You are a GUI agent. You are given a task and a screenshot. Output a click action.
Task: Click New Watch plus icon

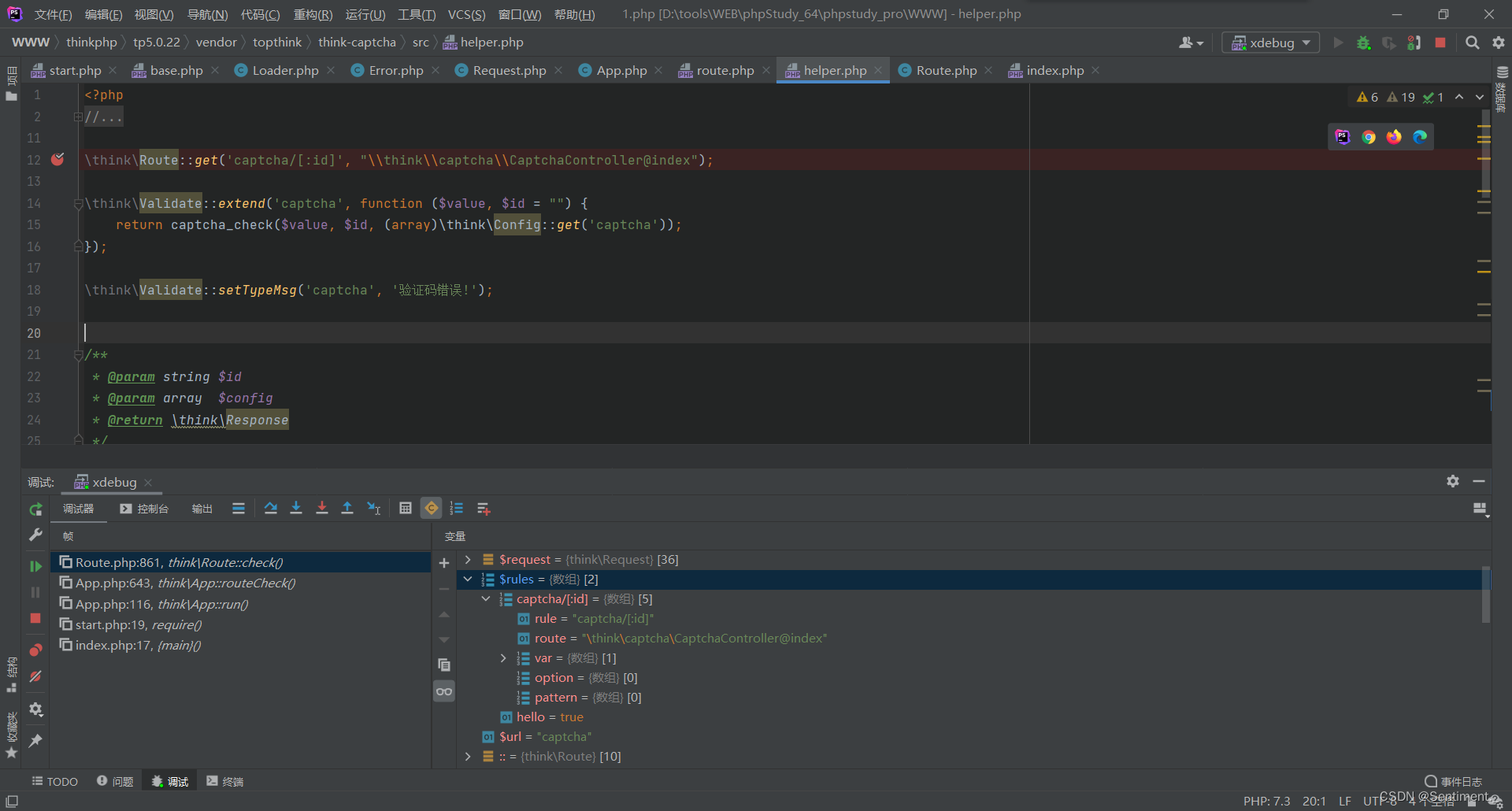coord(444,563)
